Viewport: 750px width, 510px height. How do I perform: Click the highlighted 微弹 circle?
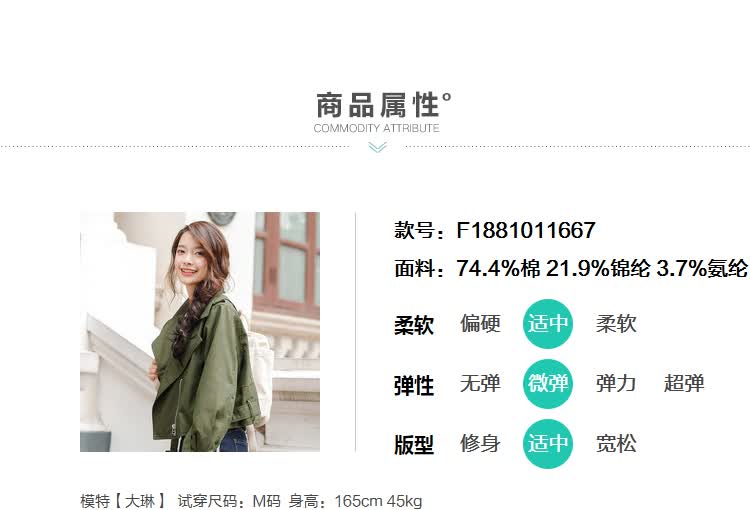(x=548, y=384)
